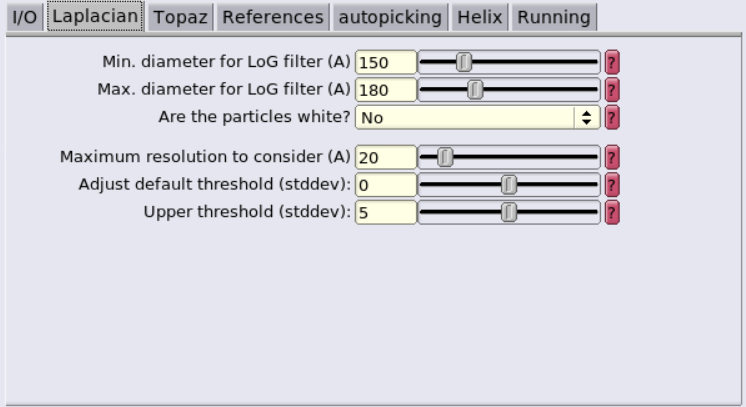The image size is (746, 407).
Task: Show help for Adjust default threshold
Action: tap(612, 185)
